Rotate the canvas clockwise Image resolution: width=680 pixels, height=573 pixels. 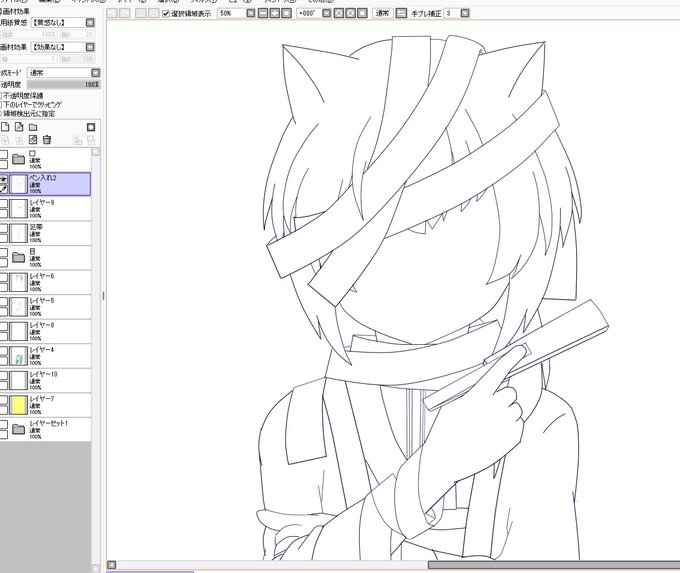pyautogui.click(x=350, y=13)
